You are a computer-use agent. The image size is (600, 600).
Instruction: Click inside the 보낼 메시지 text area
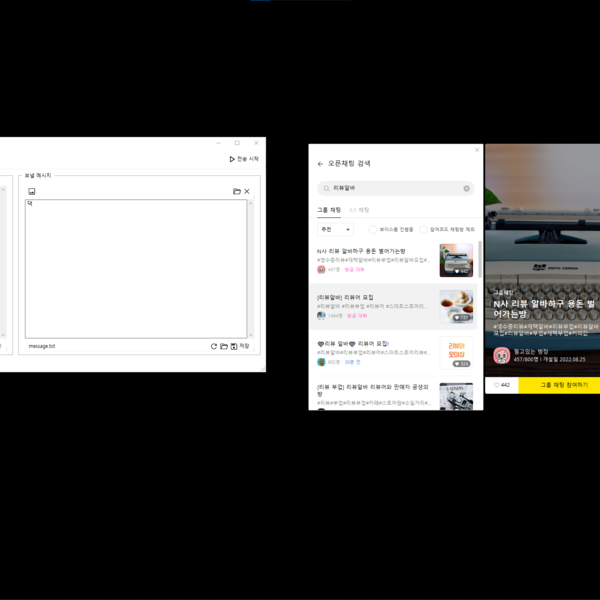[136, 269]
